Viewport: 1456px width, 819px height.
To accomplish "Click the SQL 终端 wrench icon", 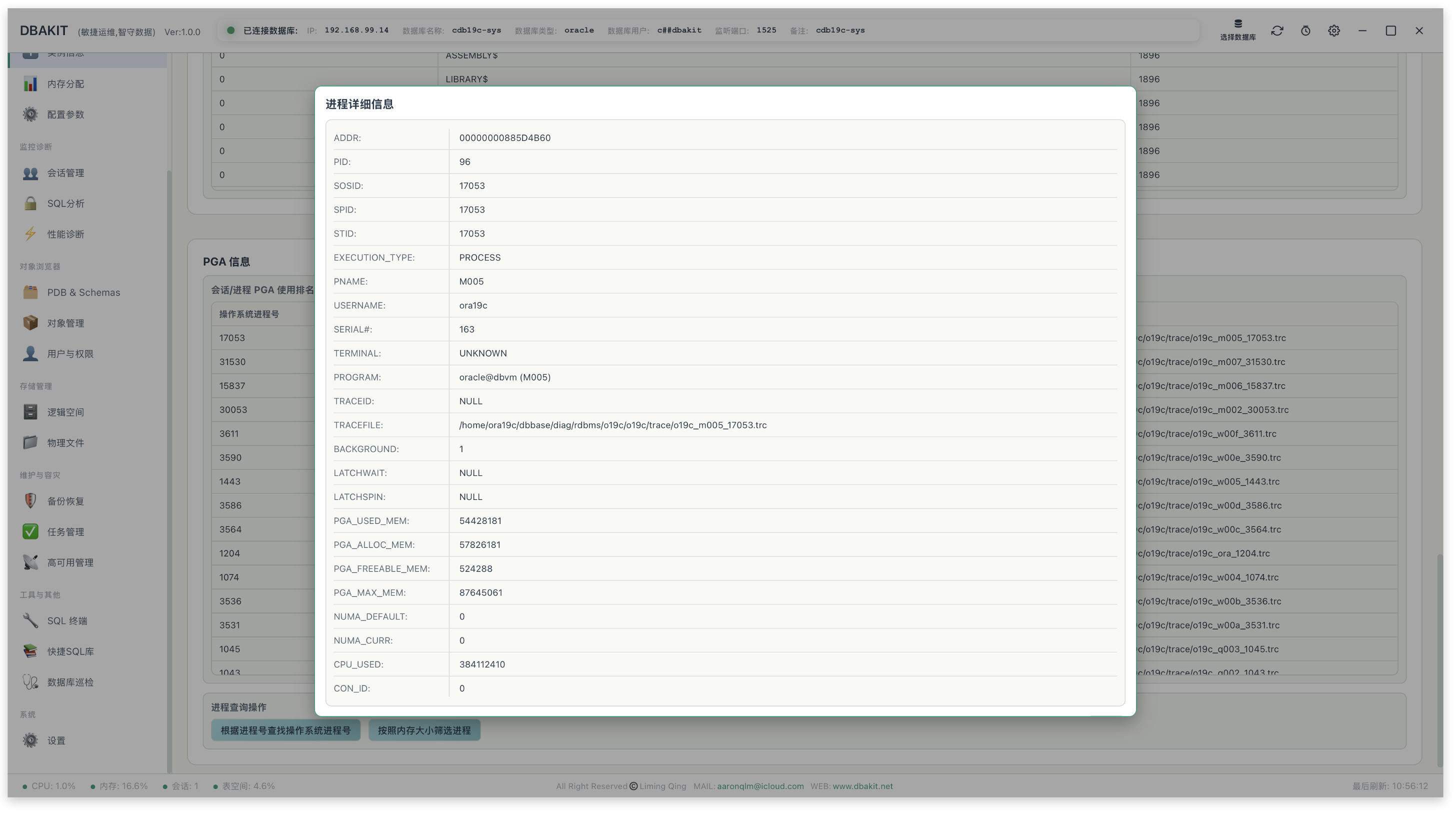I will click(30, 620).
